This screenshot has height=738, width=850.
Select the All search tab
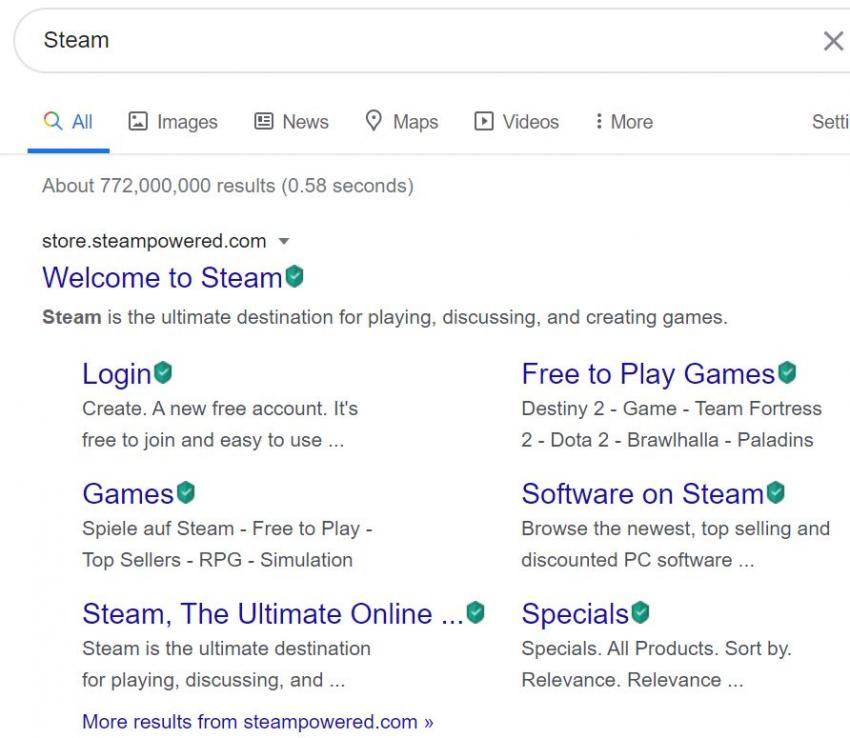click(x=68, y=121)
